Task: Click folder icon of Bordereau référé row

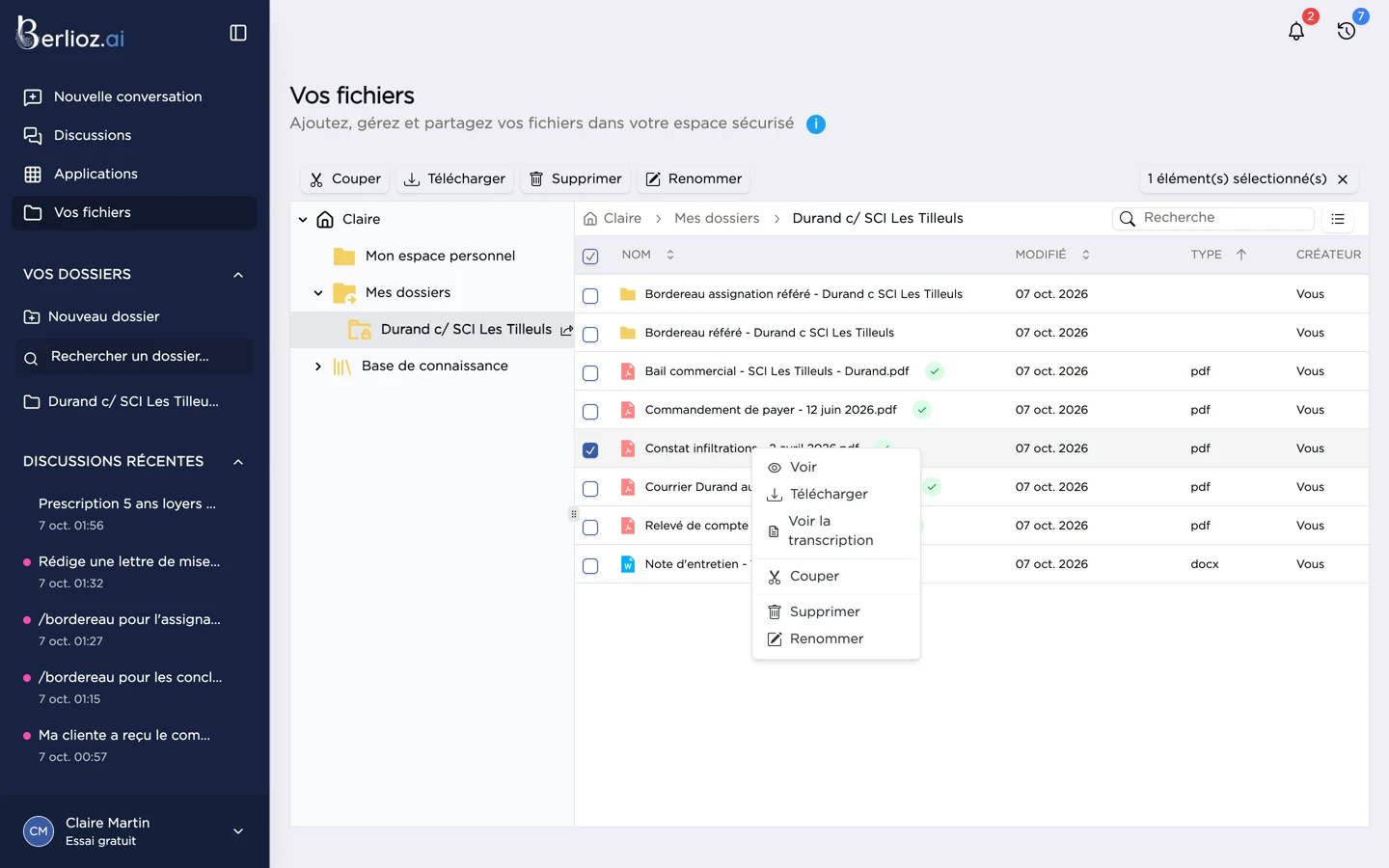Action: [628, 333]
